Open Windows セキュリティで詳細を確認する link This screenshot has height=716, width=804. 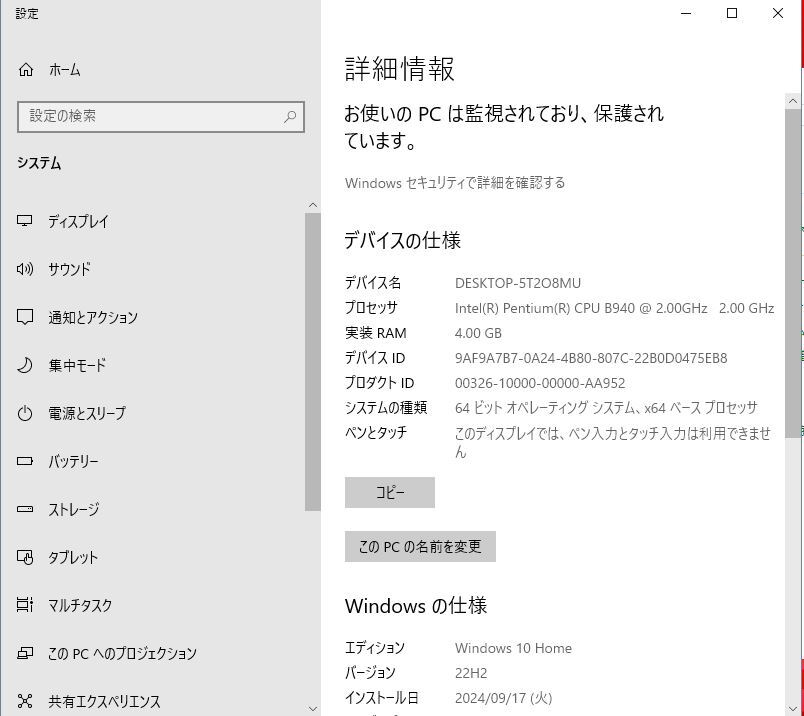455,183
